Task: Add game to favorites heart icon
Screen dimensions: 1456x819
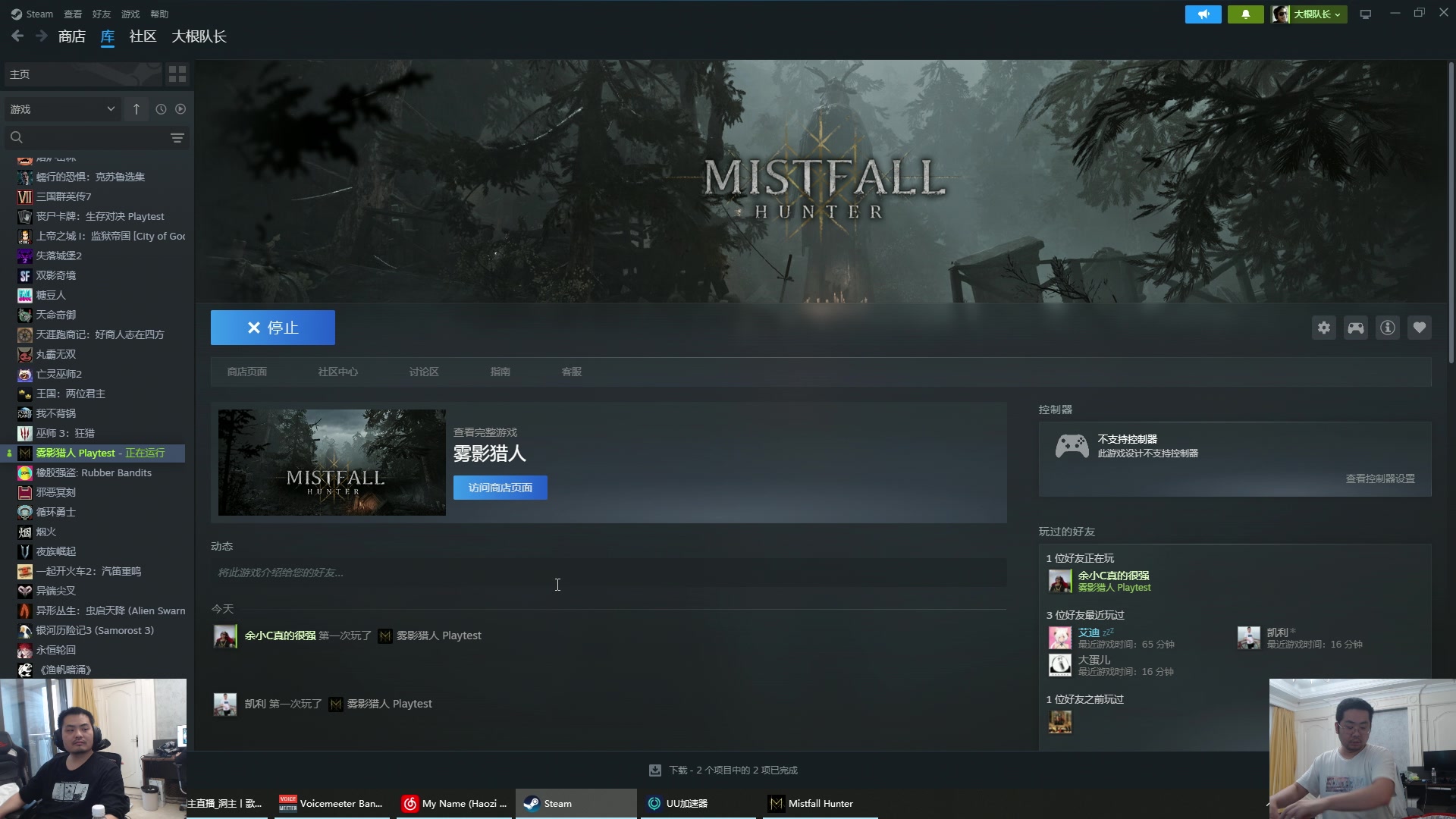Action: click(1420, 328)
